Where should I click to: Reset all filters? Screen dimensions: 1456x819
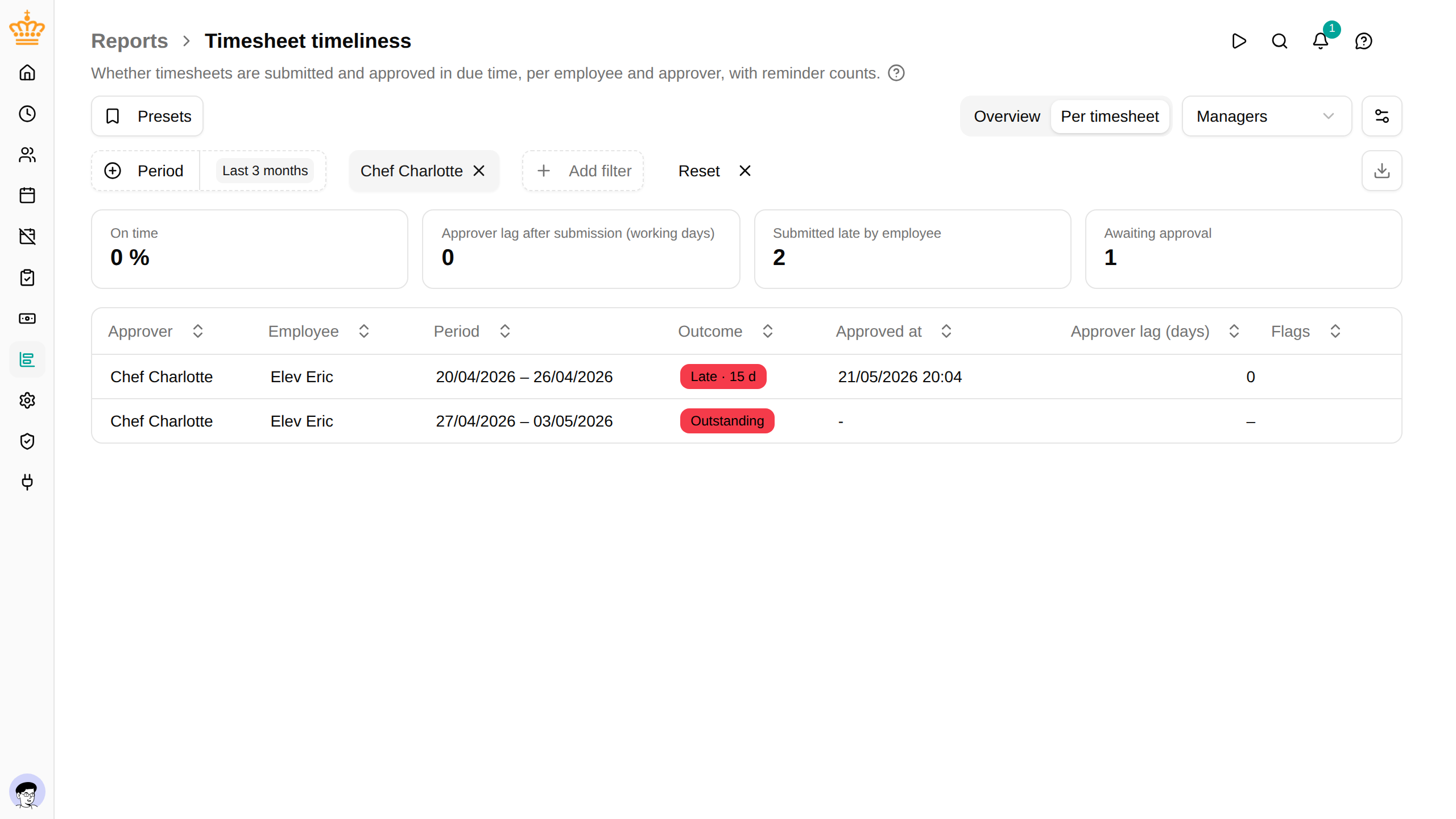(714, 171)
